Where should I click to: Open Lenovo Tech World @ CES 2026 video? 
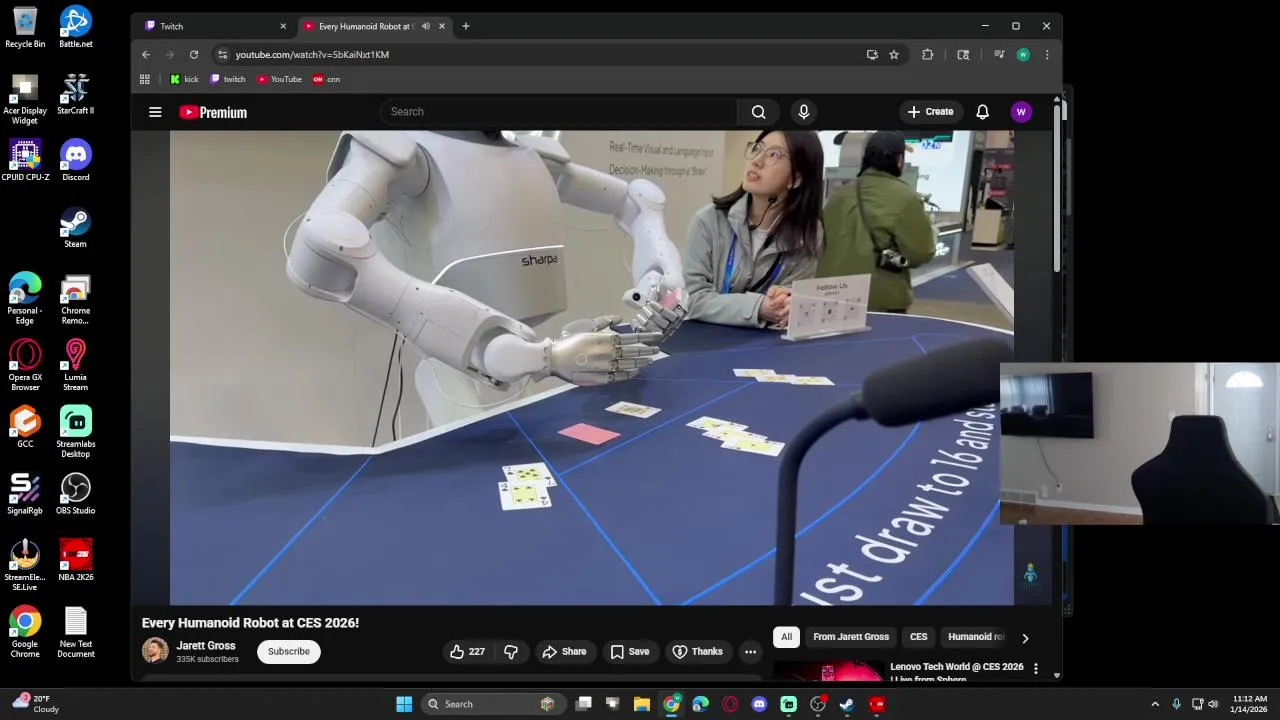(x=956, y=667)
